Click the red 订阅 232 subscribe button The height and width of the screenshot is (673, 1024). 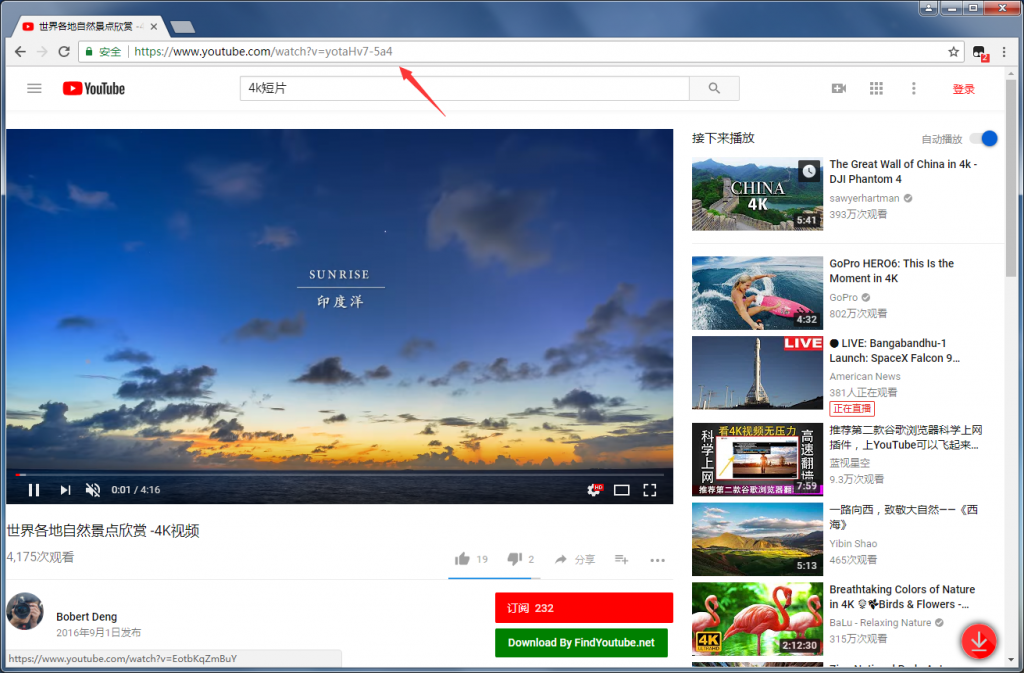584,607
